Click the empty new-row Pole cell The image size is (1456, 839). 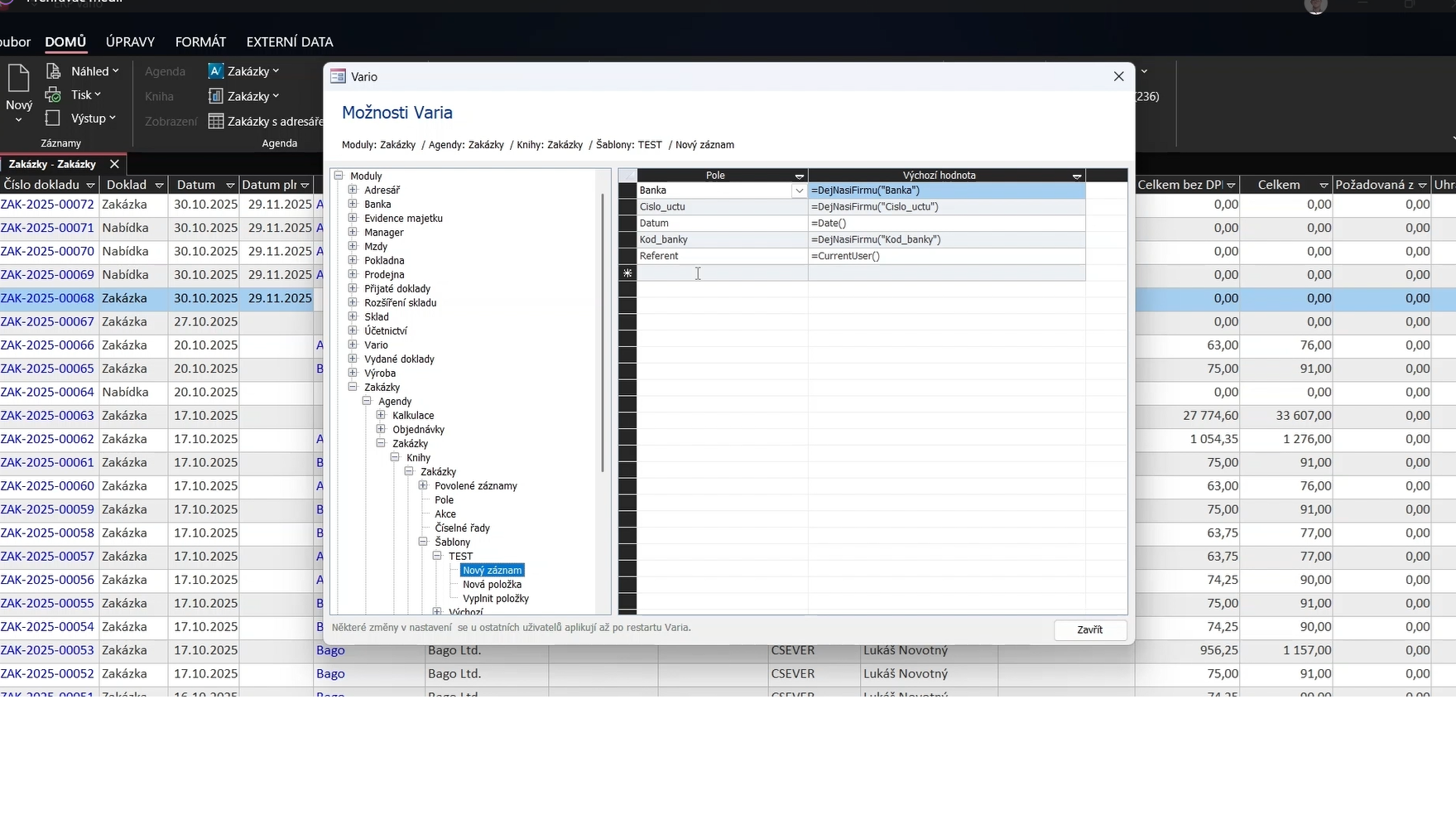[722, 273]
